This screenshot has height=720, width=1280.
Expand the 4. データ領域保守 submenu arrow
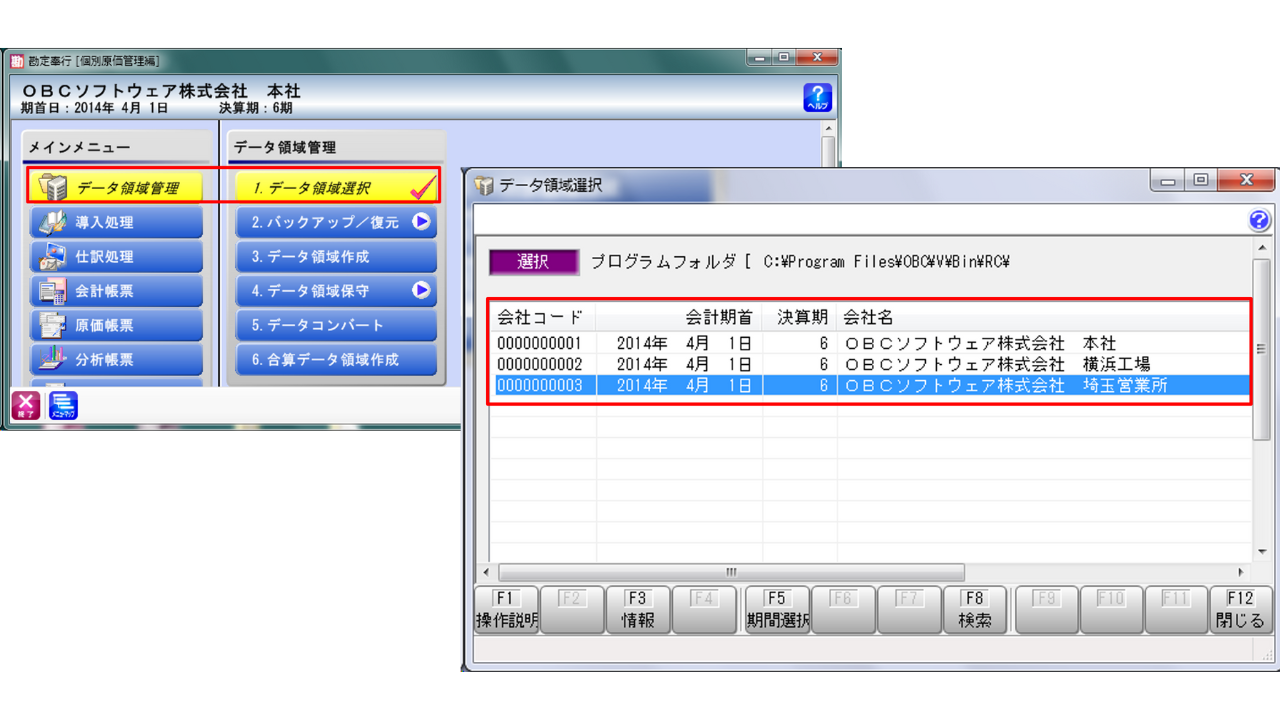tap(421, 291)
